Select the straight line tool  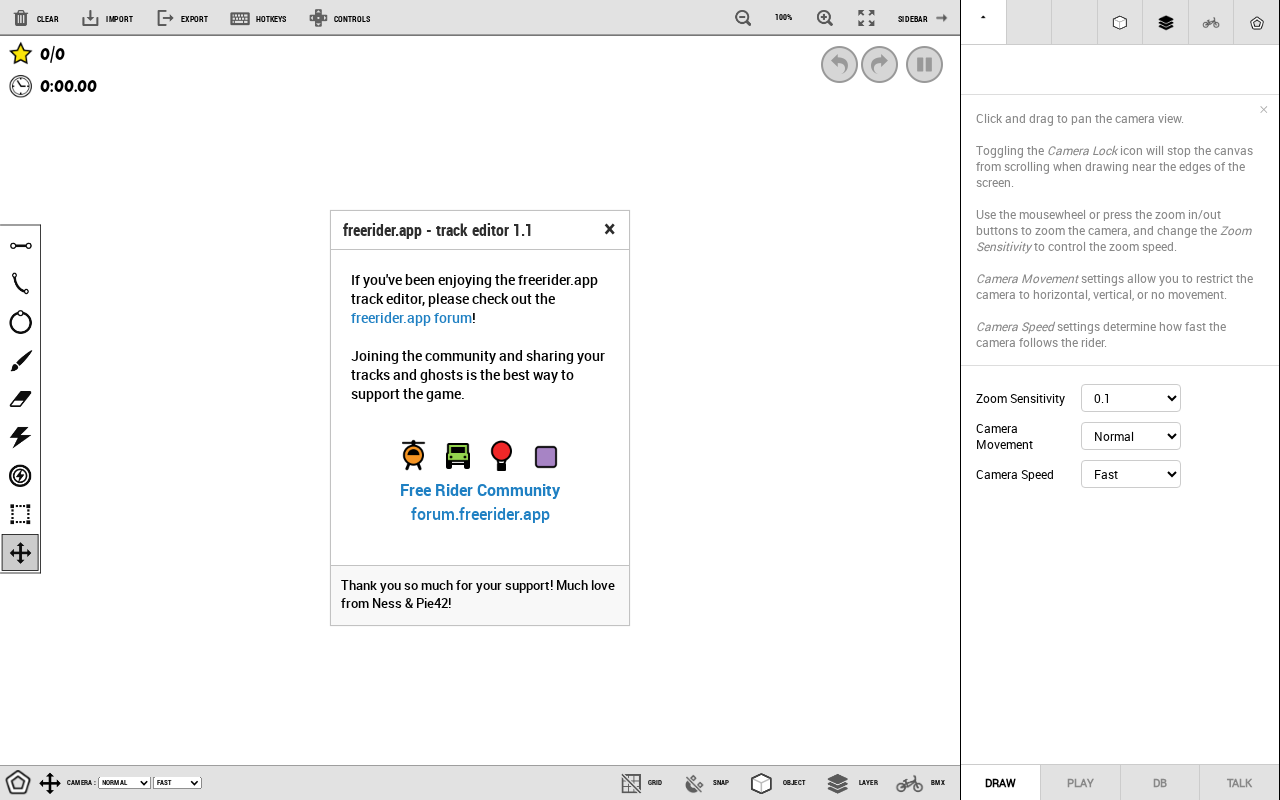click(20, 246)
